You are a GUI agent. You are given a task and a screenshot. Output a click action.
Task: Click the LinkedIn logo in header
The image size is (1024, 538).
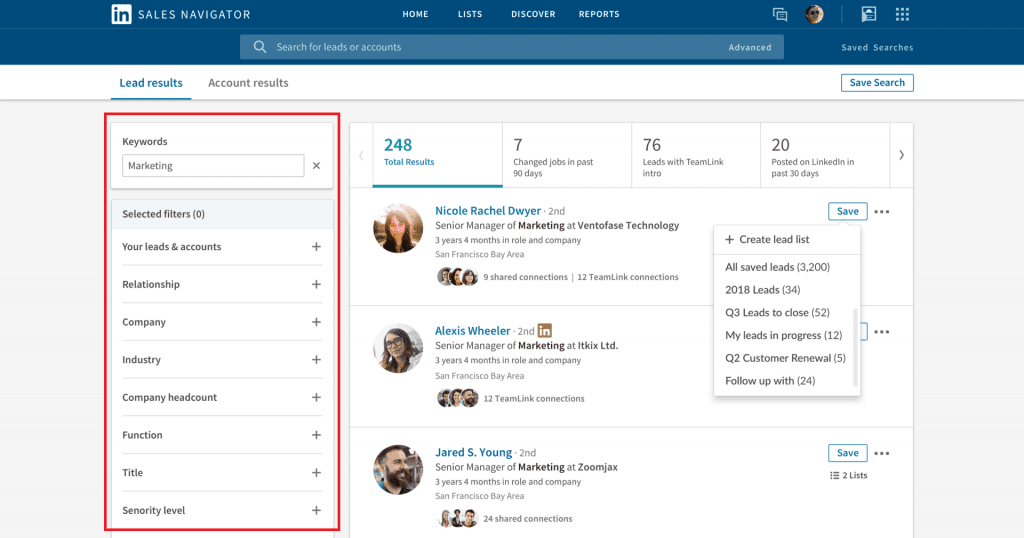pos(121,14)
